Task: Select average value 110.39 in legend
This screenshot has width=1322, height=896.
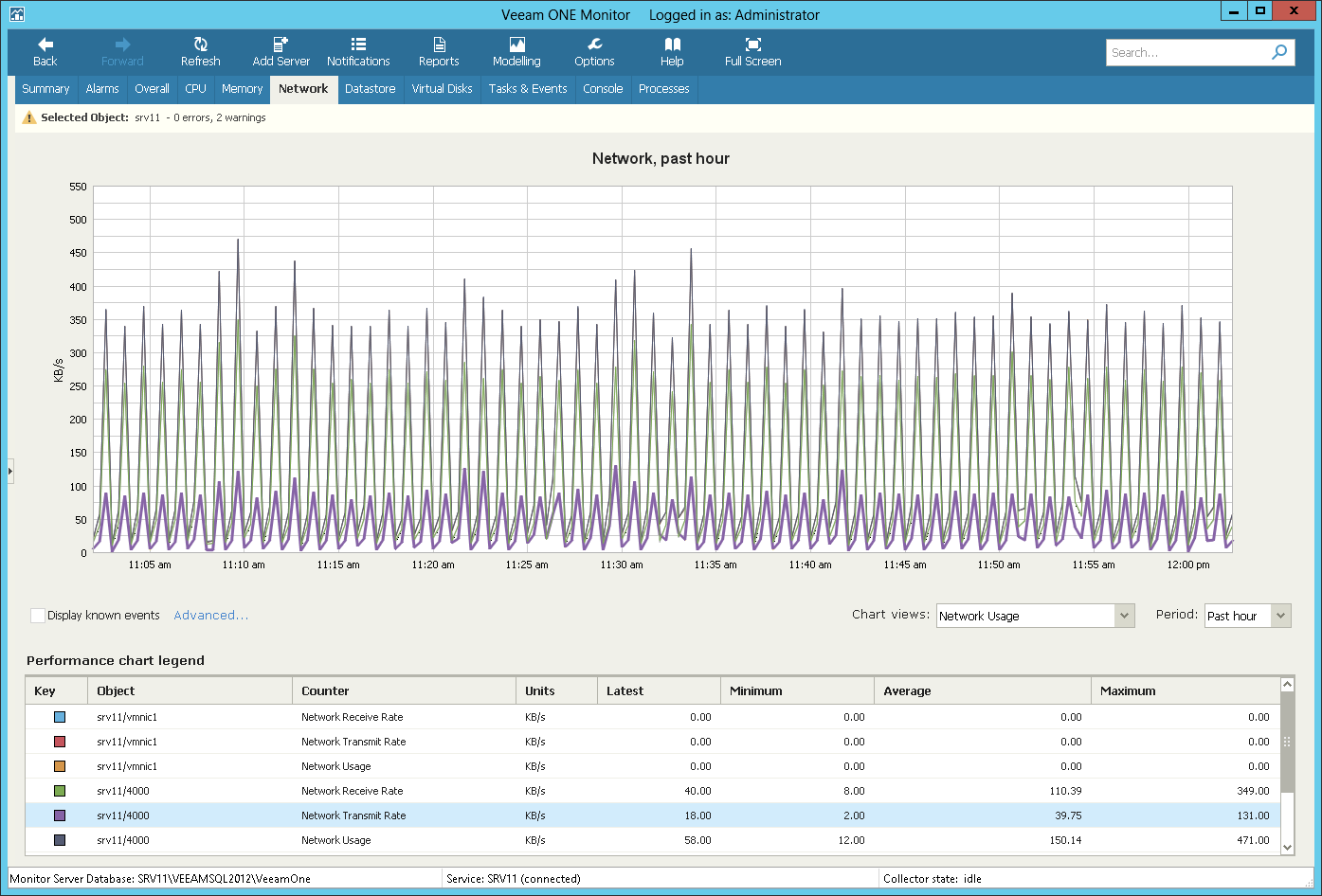Action: [1065, 792]
